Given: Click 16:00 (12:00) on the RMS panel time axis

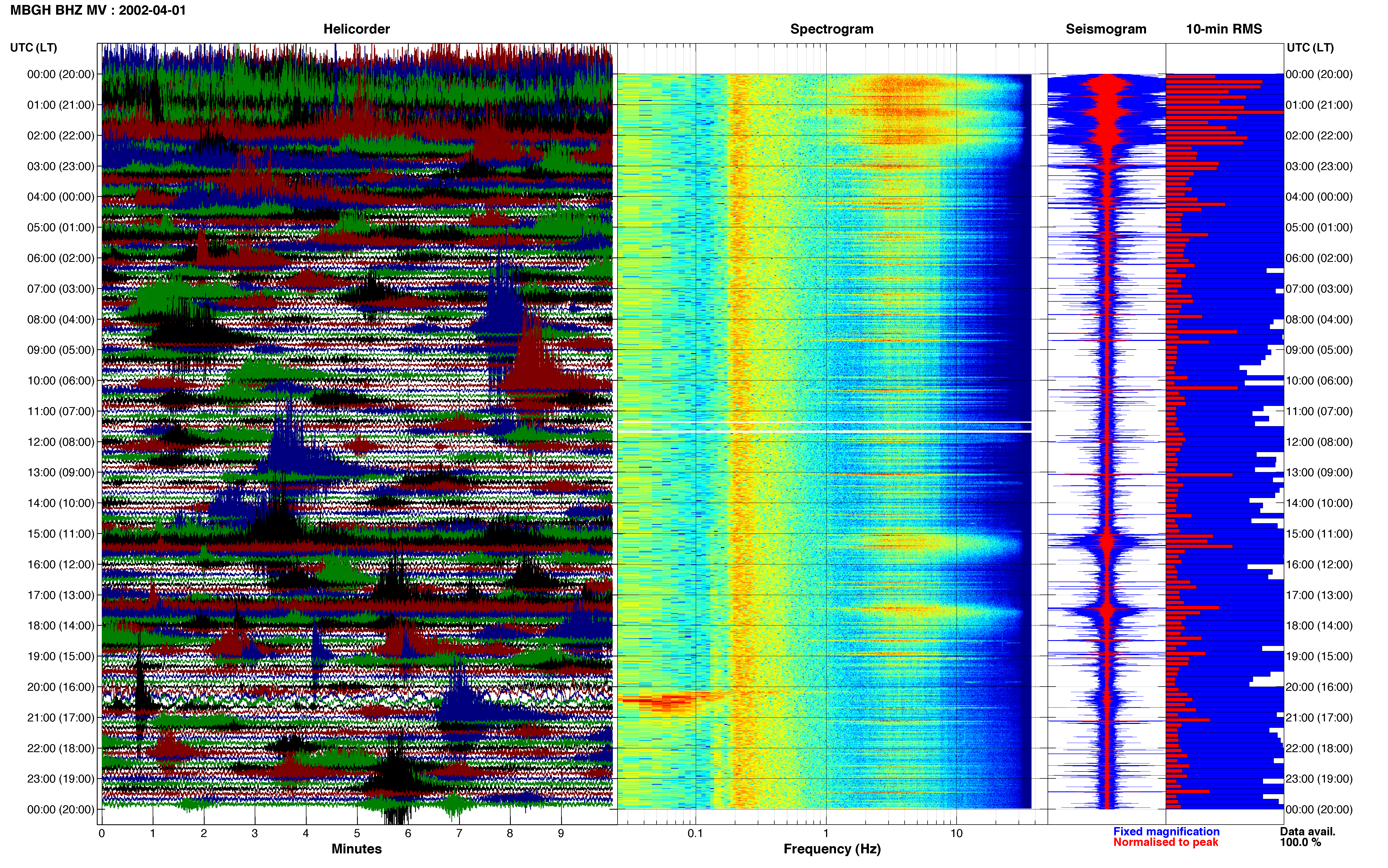Looking at the screenshot, I should (1319, 565).
